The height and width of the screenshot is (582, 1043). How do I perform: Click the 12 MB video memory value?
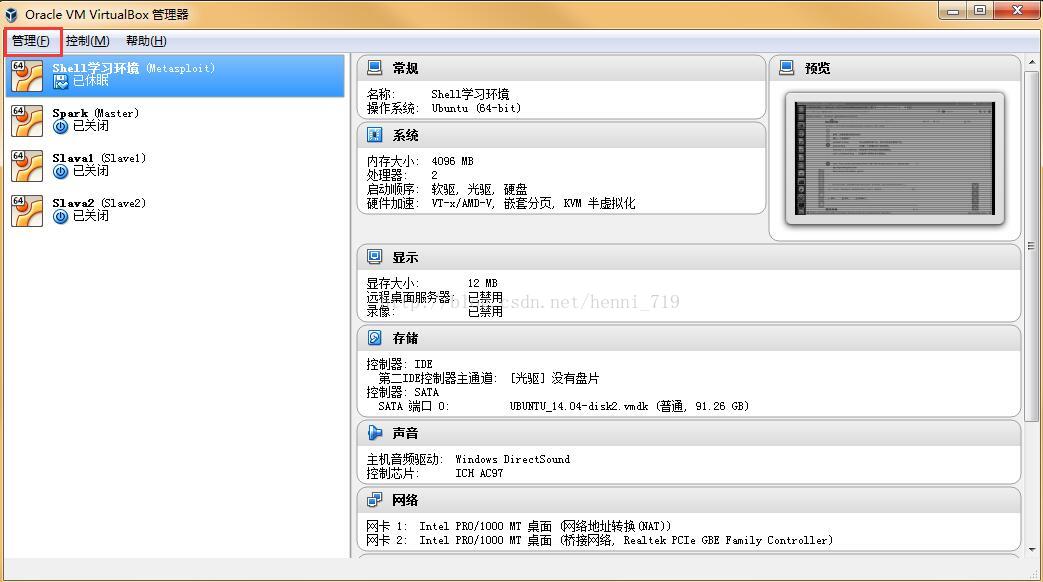(x=482, y=283)
